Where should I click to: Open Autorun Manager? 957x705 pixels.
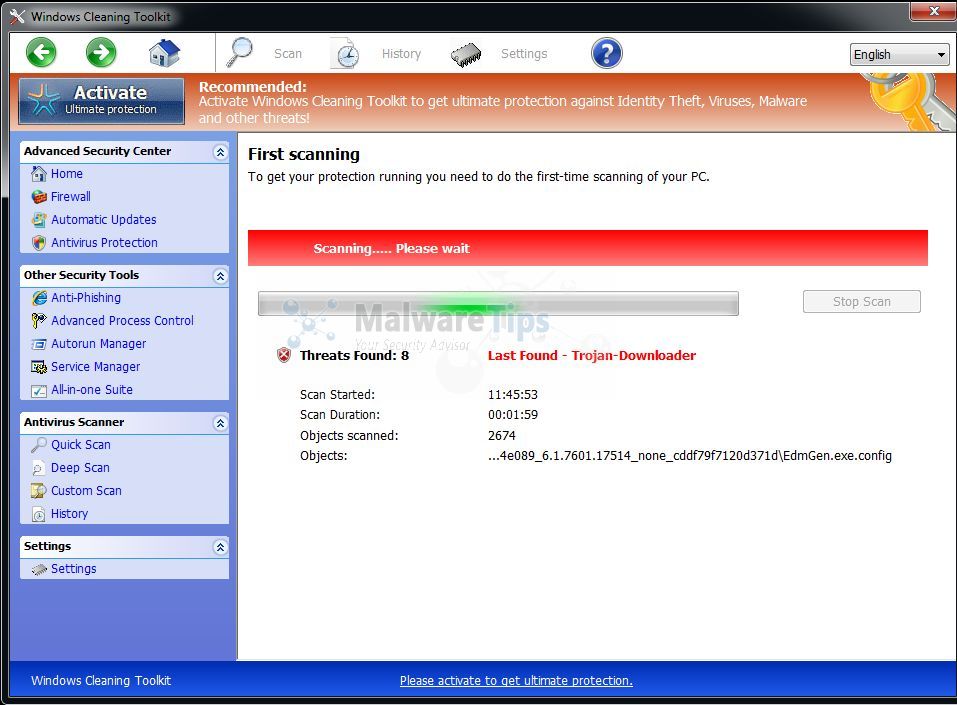[x=98, y=344]
